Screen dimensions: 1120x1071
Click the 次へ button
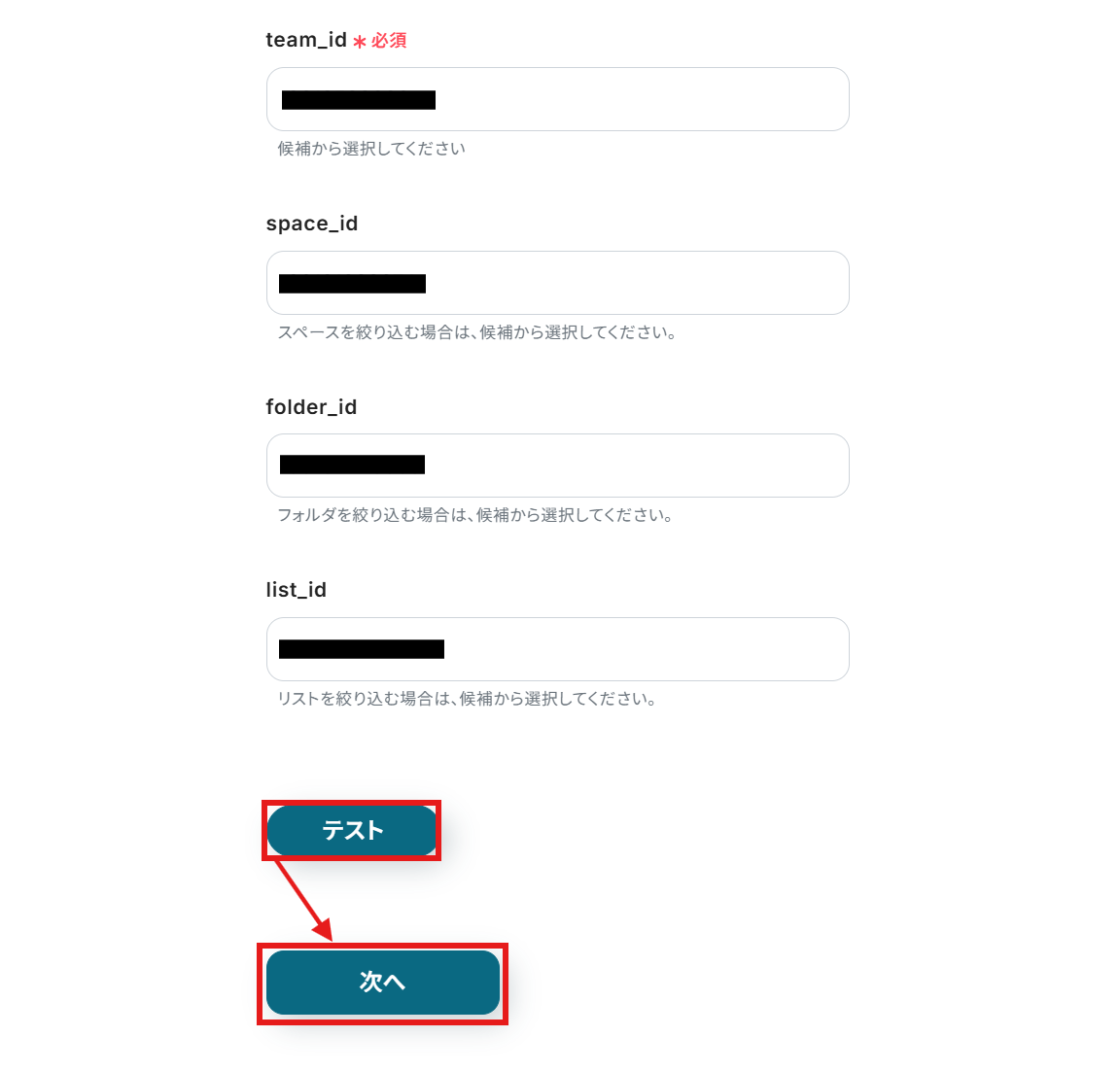[x=382, y=983]
